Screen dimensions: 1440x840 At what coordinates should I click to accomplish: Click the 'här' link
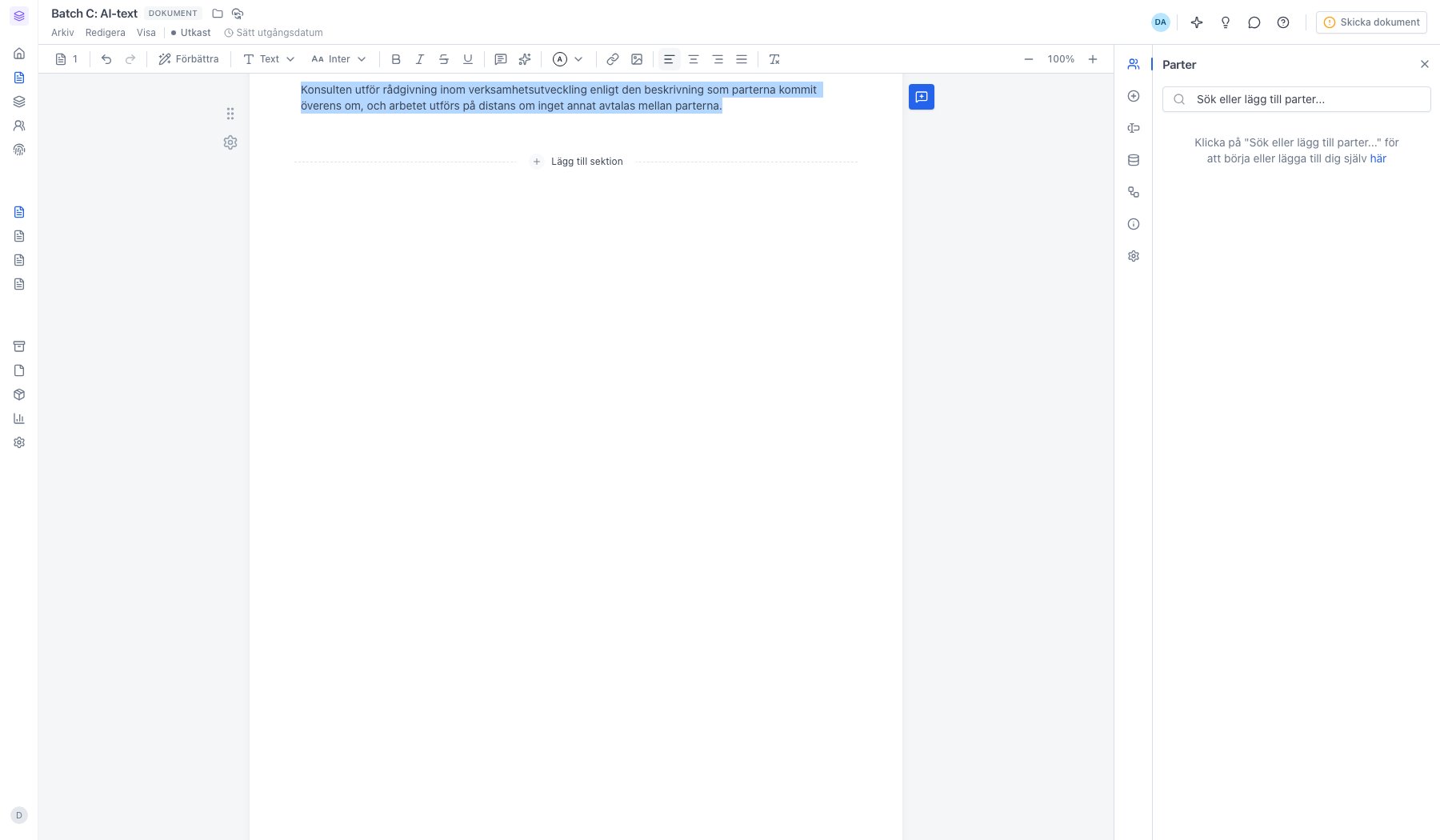1378,158
